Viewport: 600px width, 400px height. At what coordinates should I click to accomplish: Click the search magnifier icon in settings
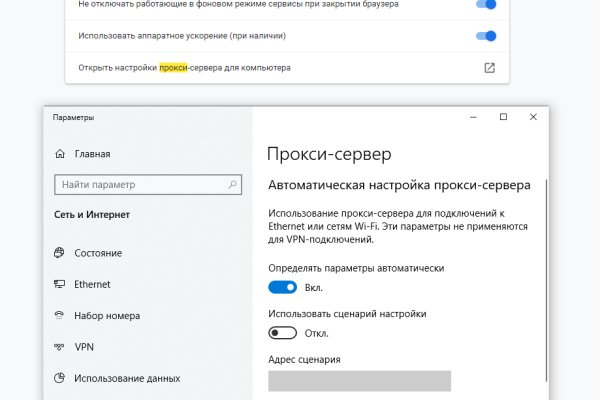pos(233,185)
